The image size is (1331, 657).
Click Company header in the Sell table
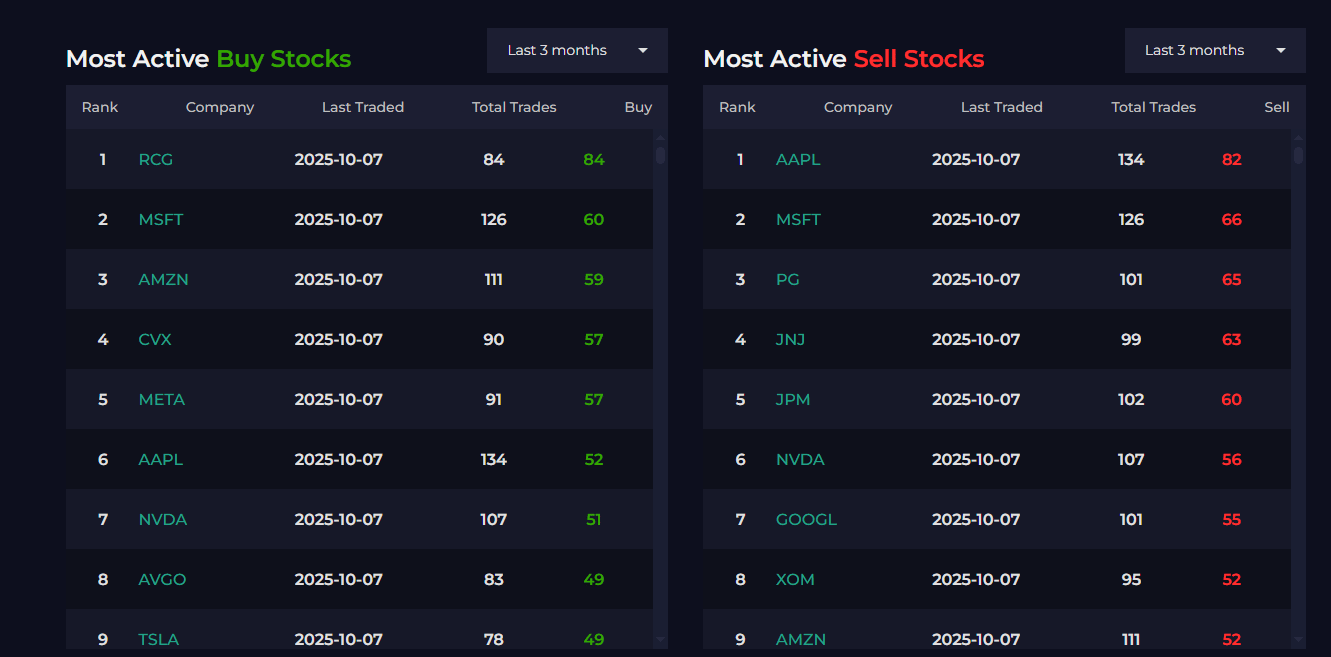[858, 107]
